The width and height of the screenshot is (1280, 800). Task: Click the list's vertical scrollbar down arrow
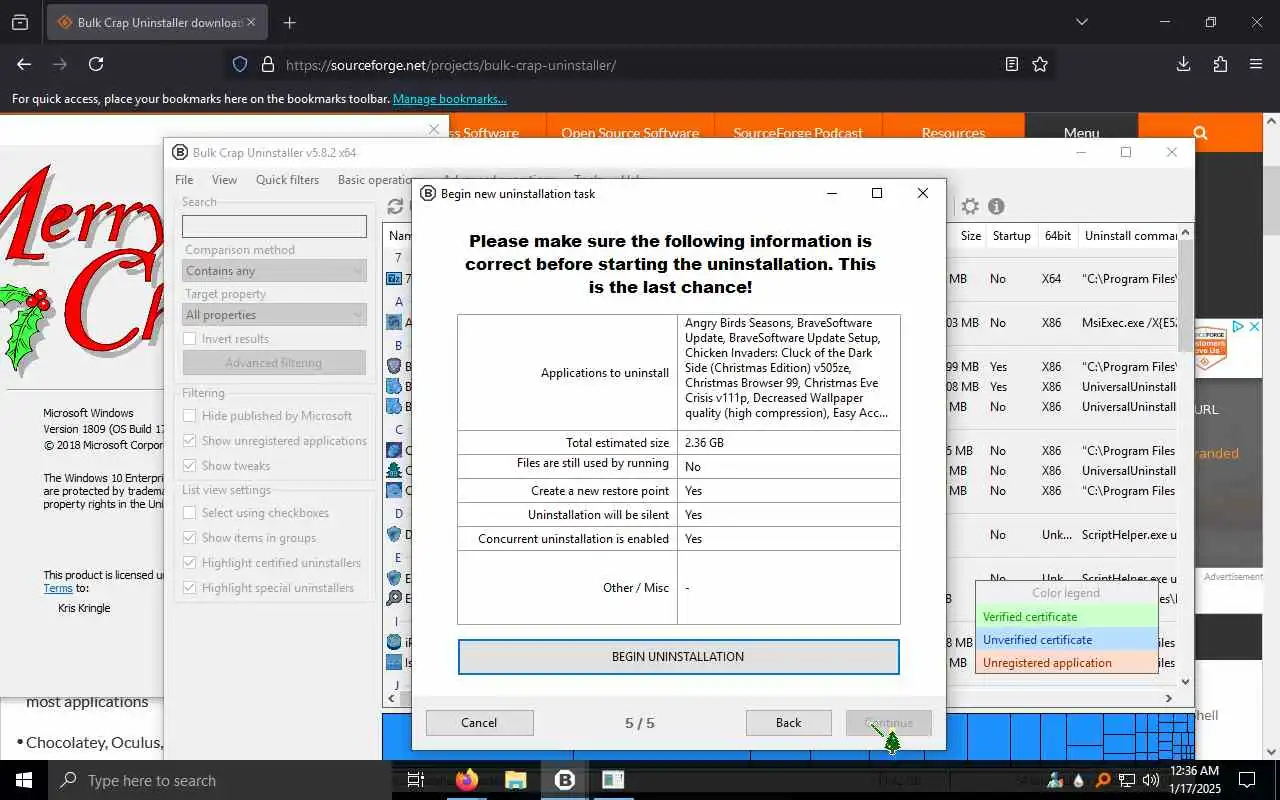point(1186,682)
